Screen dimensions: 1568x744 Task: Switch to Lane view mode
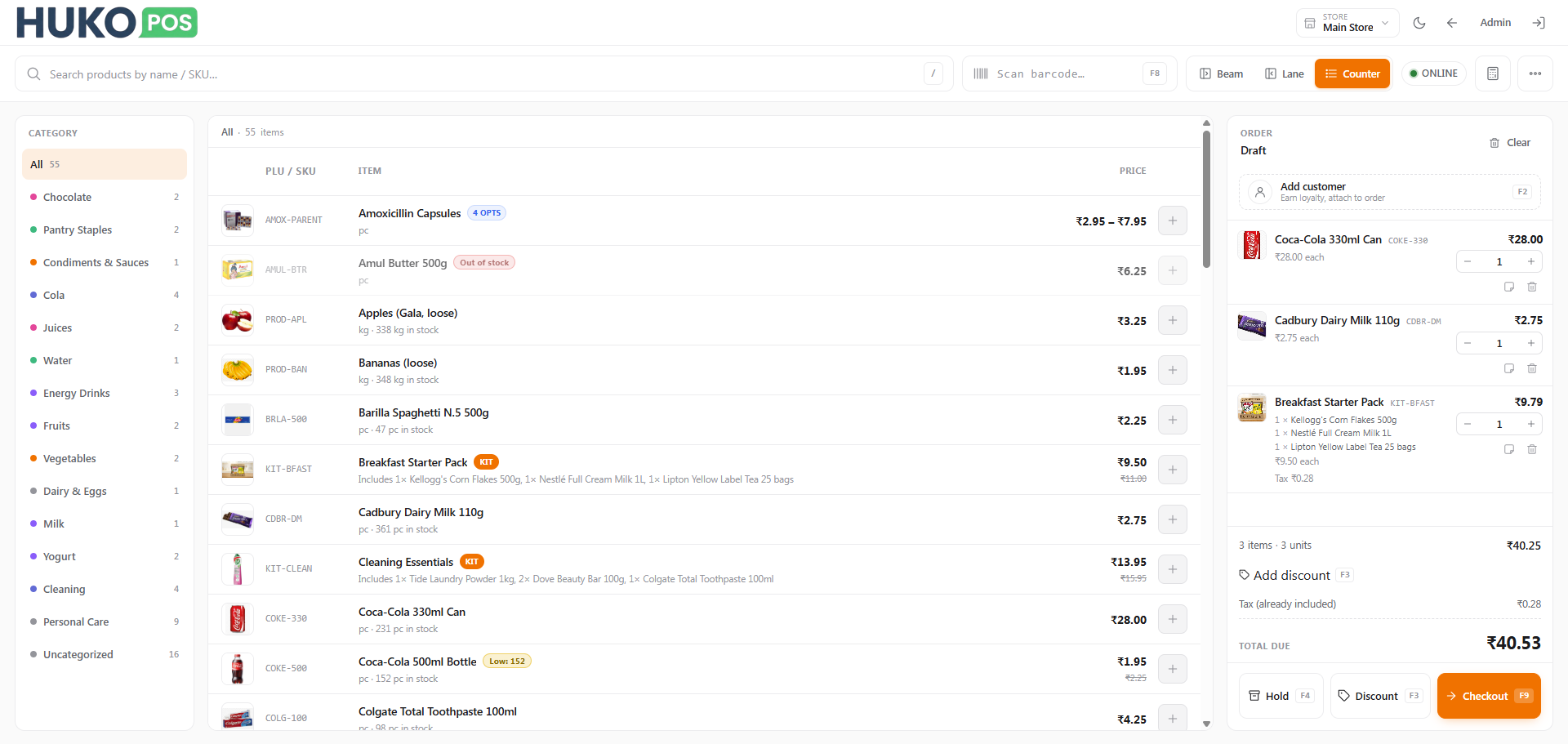pos(1285,74)
